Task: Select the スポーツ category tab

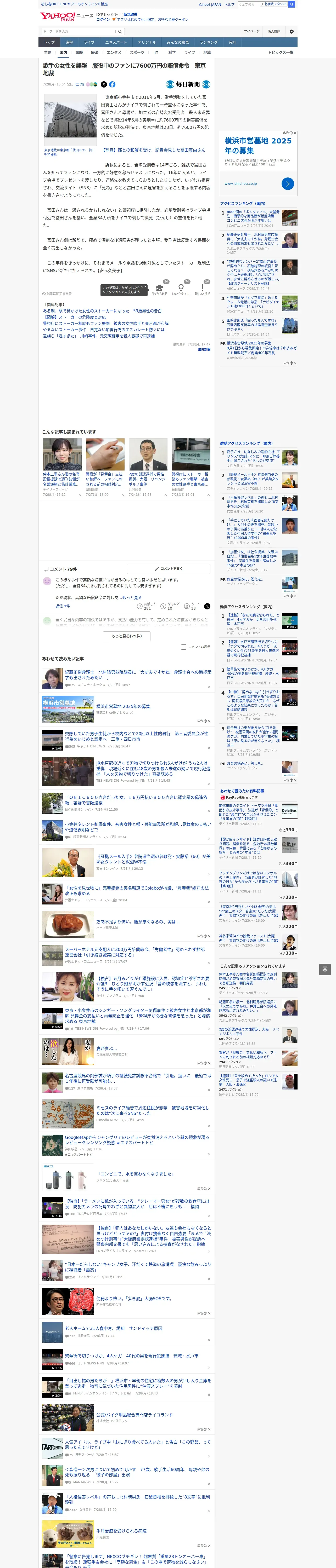Action: click(137, 52)
